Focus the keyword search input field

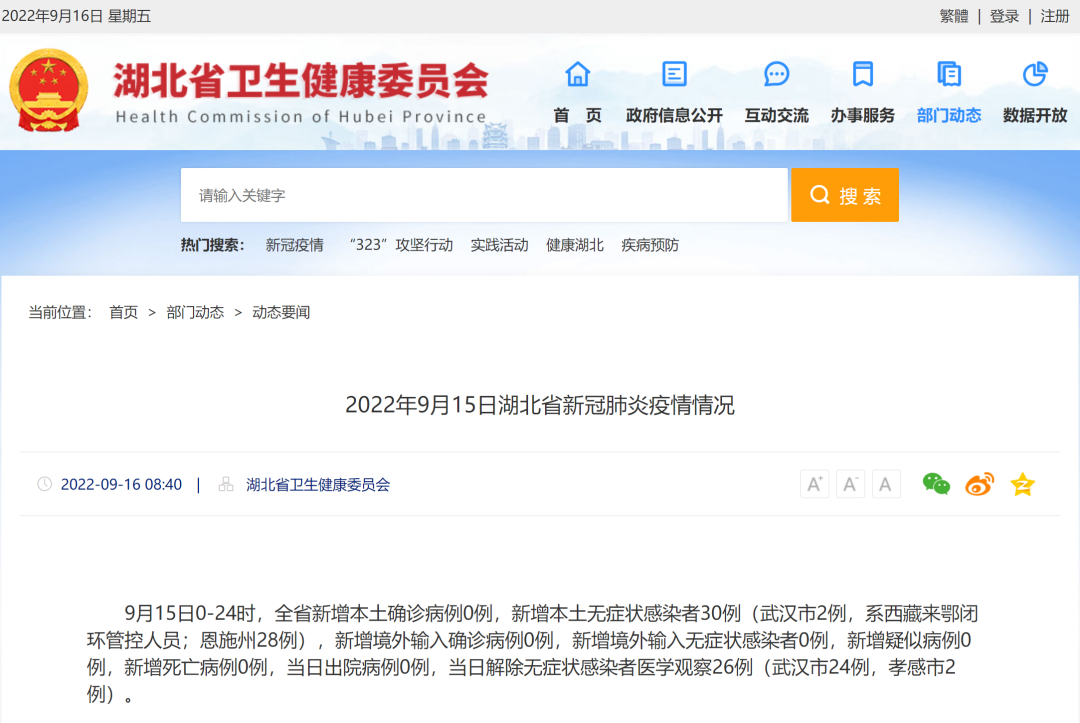tap(484, 195)
